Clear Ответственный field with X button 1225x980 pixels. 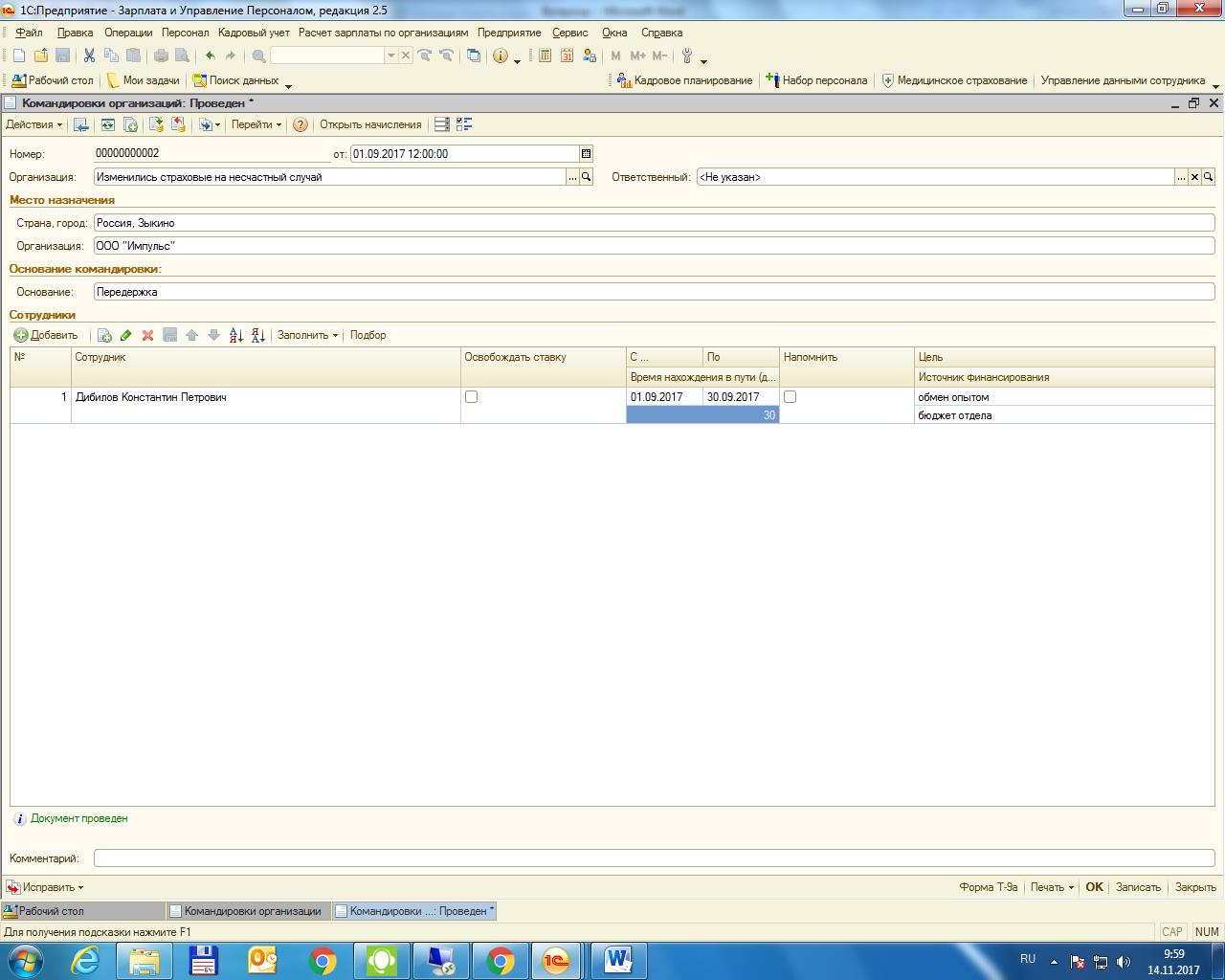click(1194, 177)
